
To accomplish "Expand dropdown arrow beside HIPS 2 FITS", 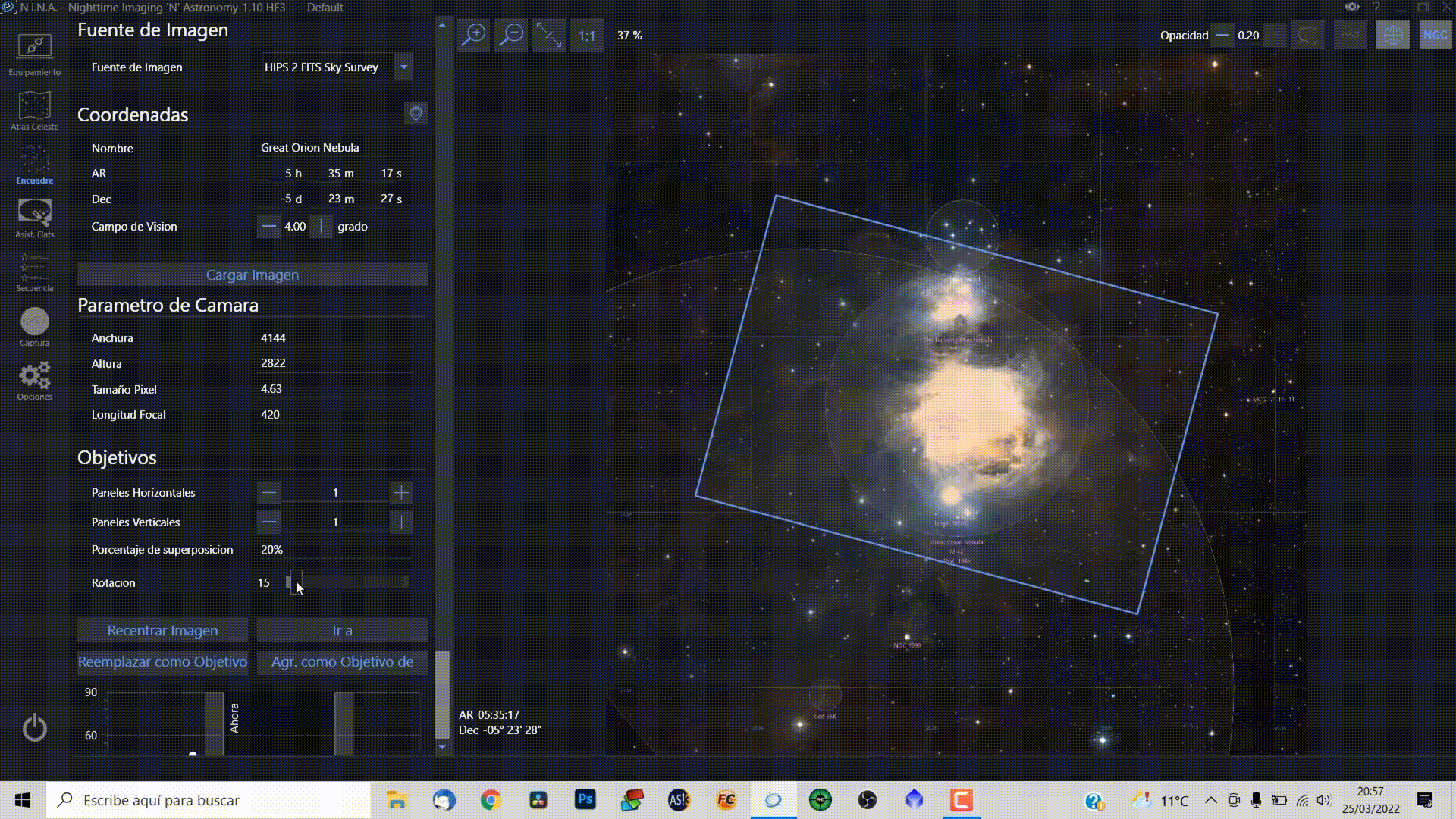I will tap(404, 67).
